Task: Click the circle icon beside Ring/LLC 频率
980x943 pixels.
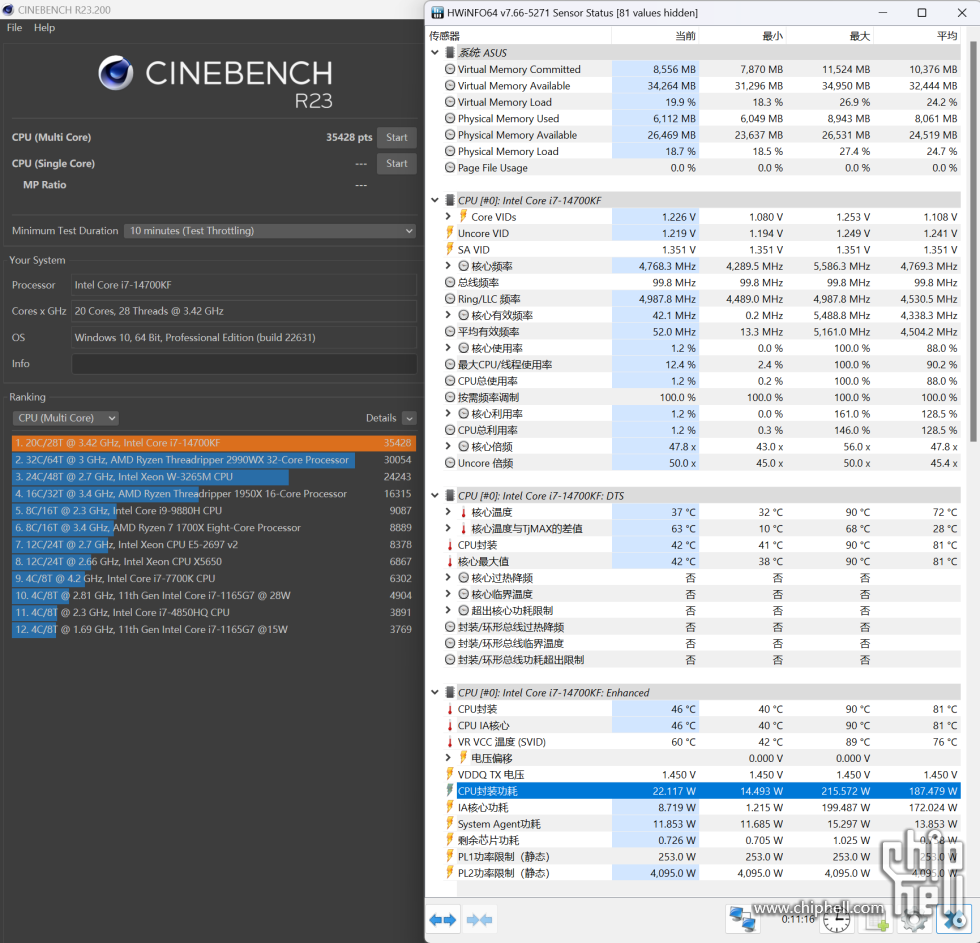Action: [449, 299]
